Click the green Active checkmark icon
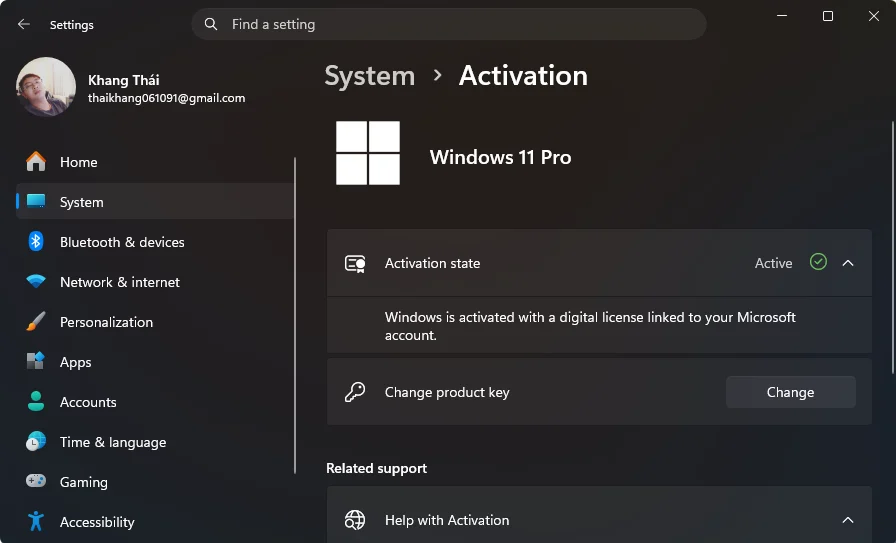Image resolution: width=896 pixels, height=543 pixels. tap(818, 262)
